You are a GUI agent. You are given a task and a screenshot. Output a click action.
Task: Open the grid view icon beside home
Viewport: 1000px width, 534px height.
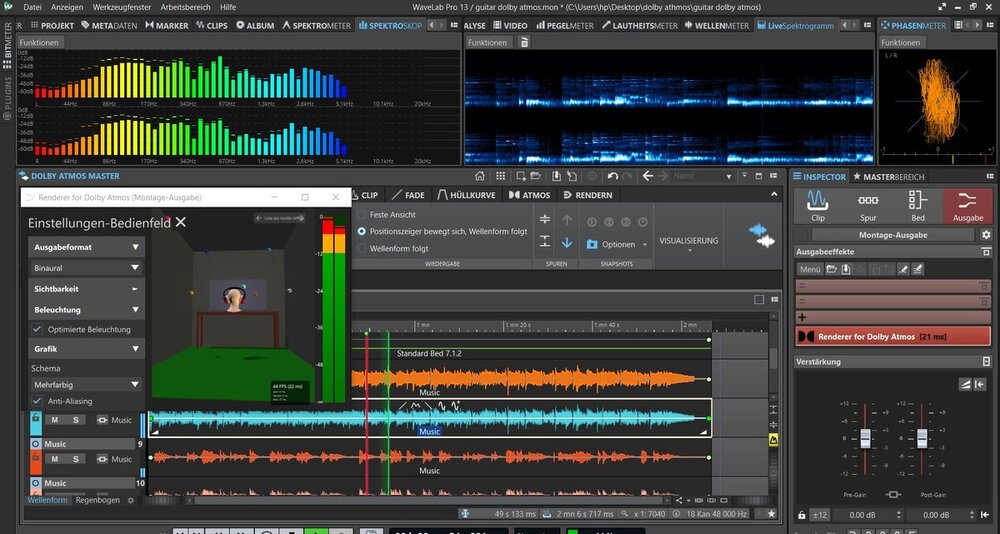(501, 176)
